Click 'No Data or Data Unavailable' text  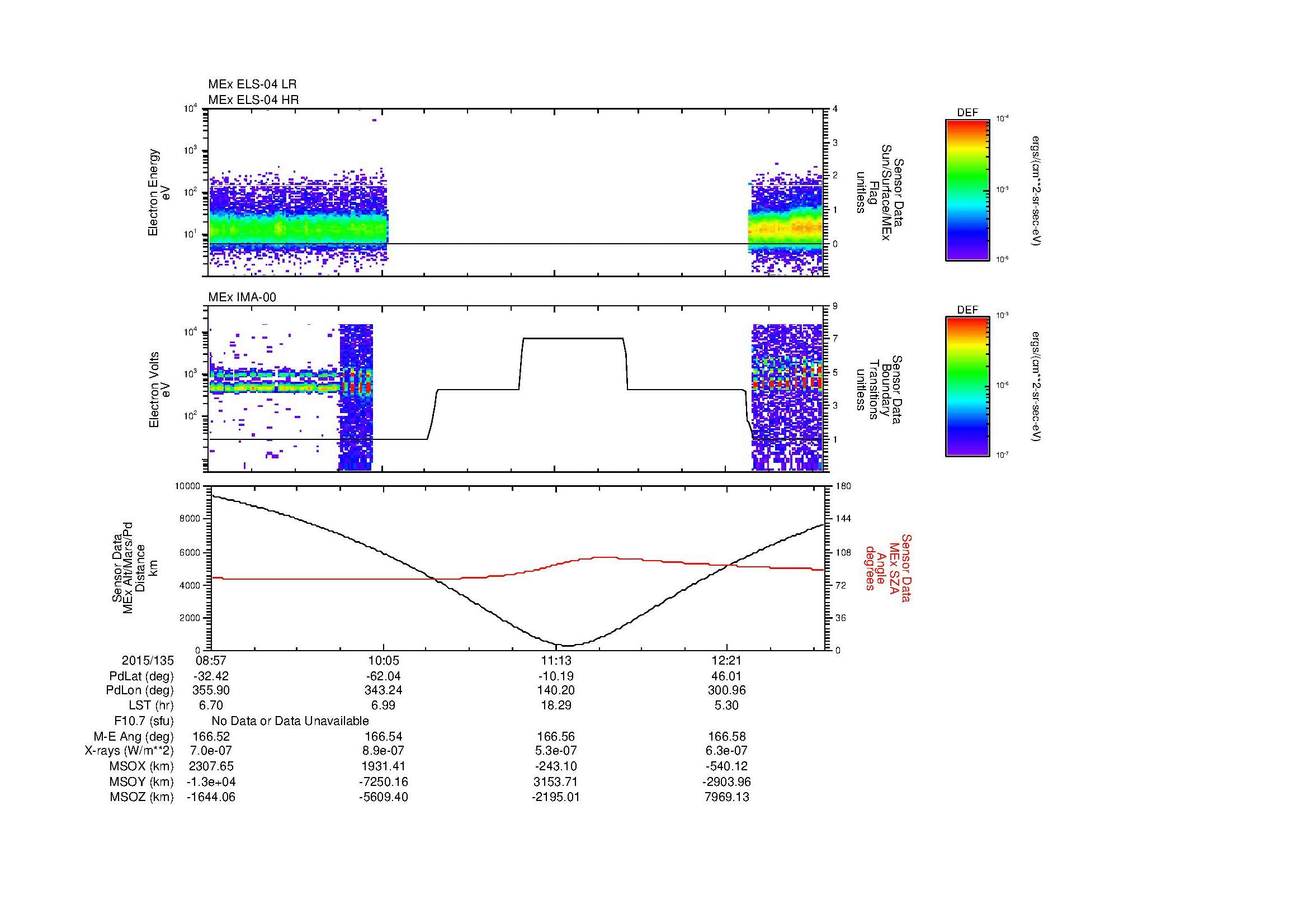(x=290, y=721)
